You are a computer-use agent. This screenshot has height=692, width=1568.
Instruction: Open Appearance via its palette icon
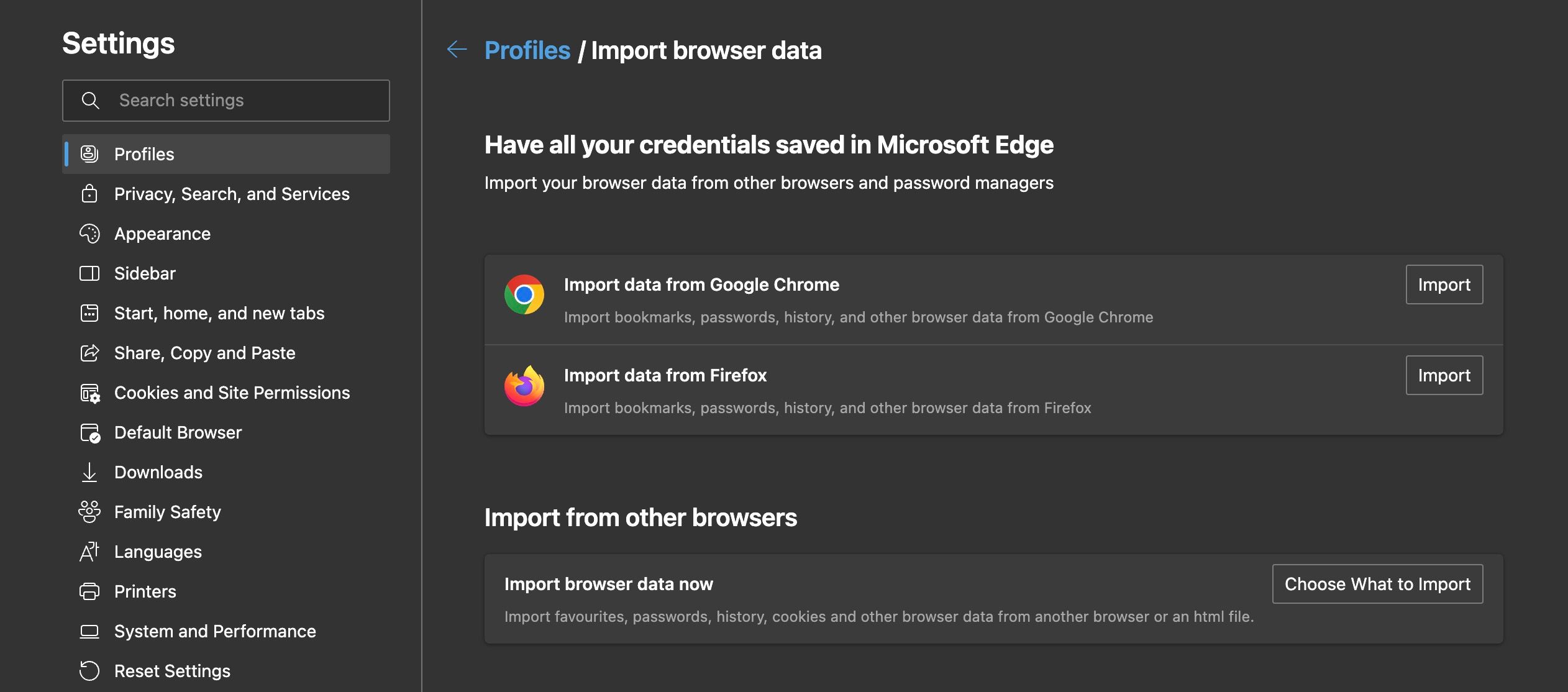[91, 234]
